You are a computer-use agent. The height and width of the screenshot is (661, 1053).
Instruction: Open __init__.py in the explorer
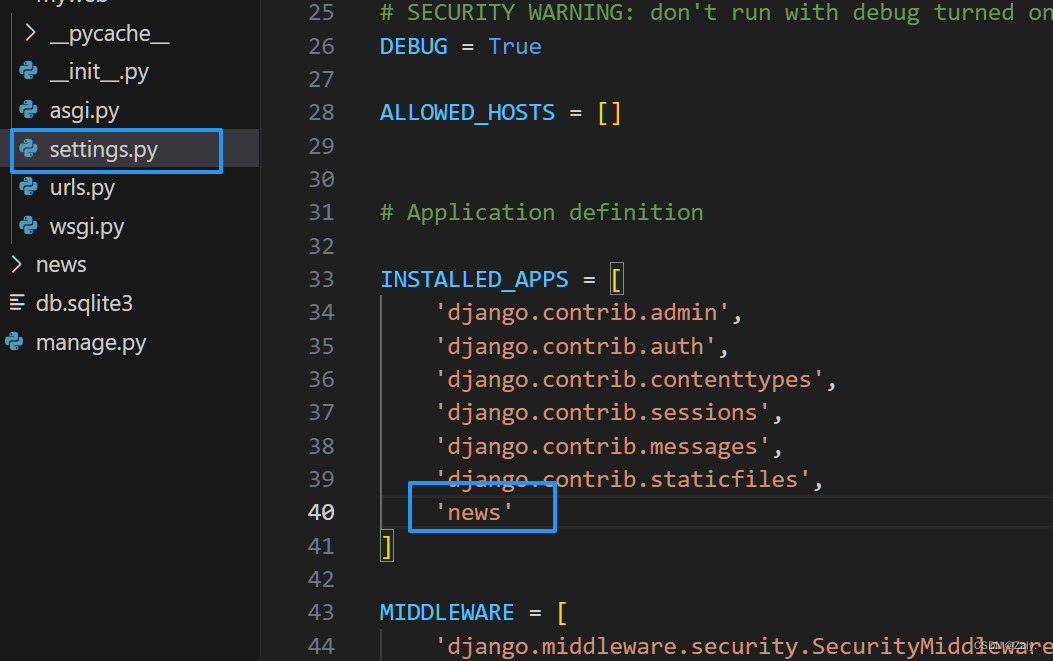point(99,72)
